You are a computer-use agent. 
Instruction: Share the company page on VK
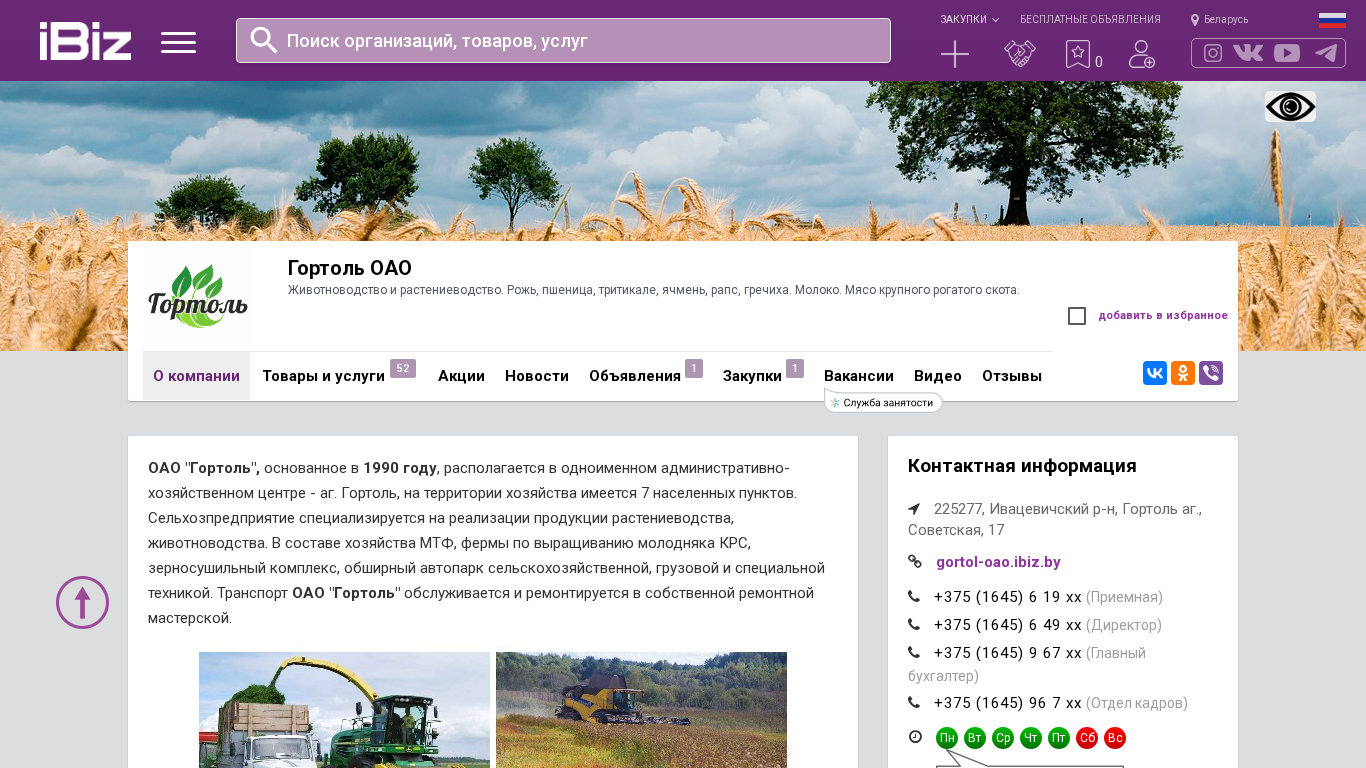click(1155, 373)
